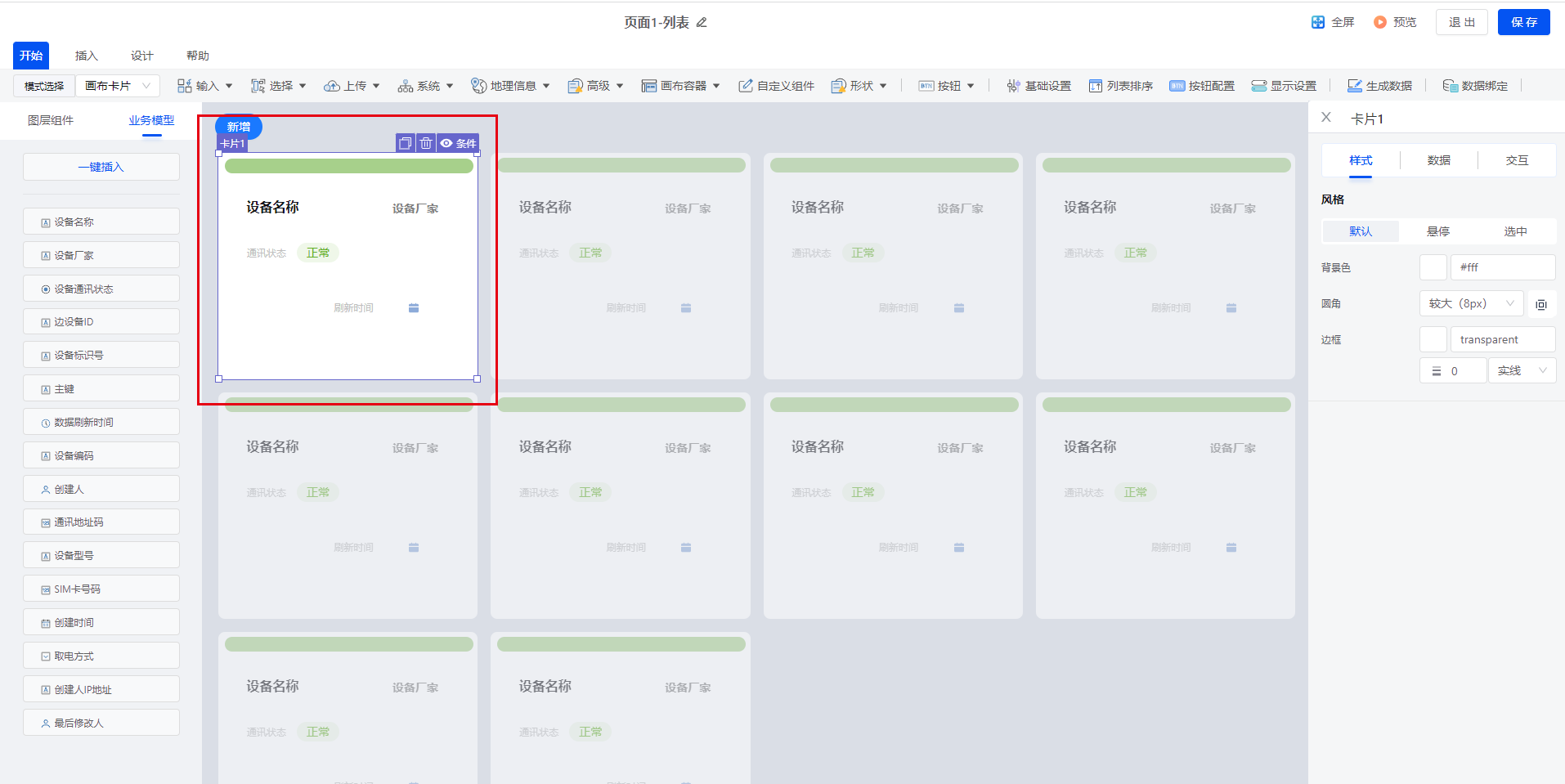Screen dimensions: 1565x784
Task: Open the 背景色 color swatch
Action: tap(1433, 267)
